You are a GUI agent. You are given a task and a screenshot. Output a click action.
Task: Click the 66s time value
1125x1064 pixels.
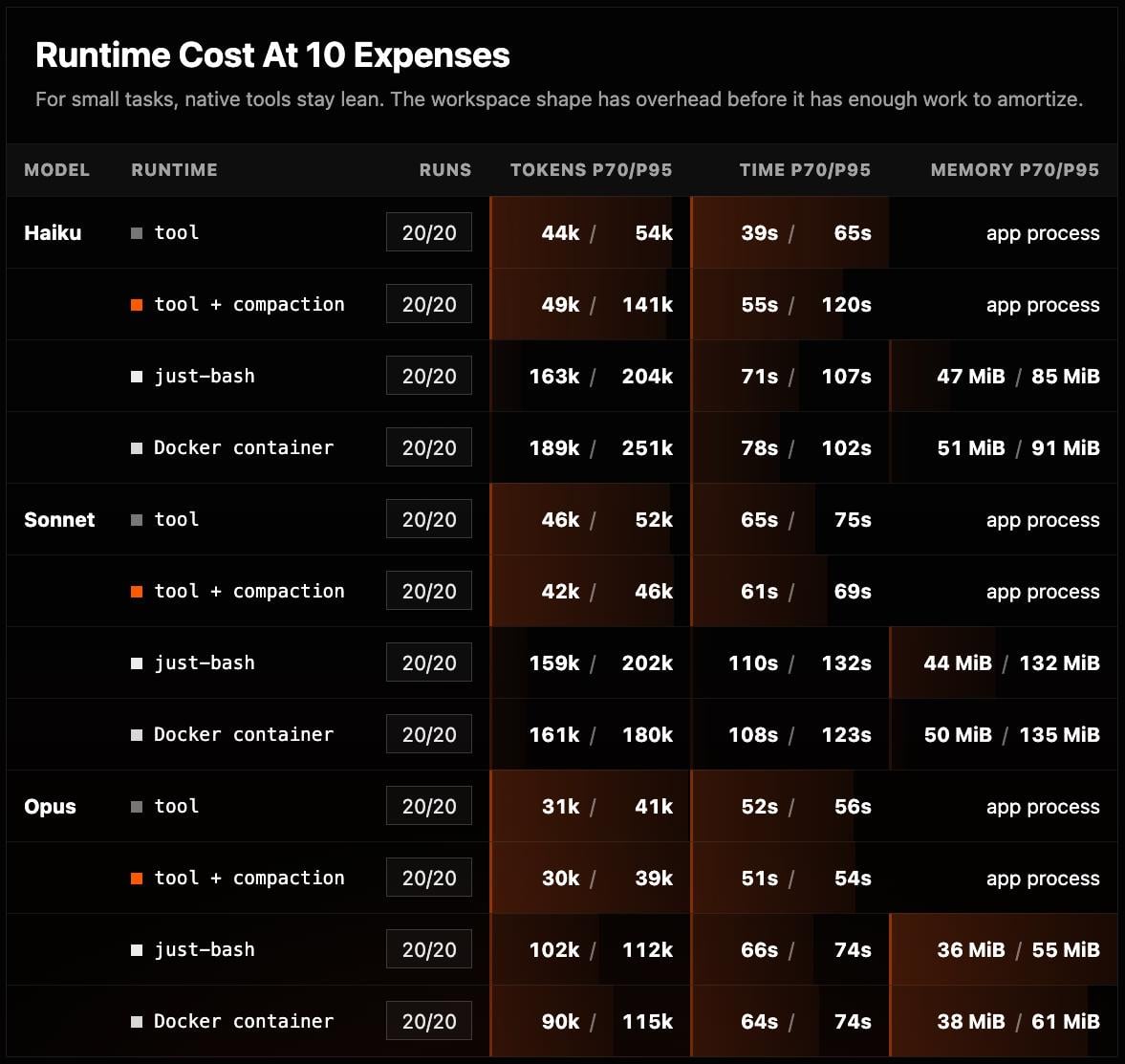tap(759, 950)
